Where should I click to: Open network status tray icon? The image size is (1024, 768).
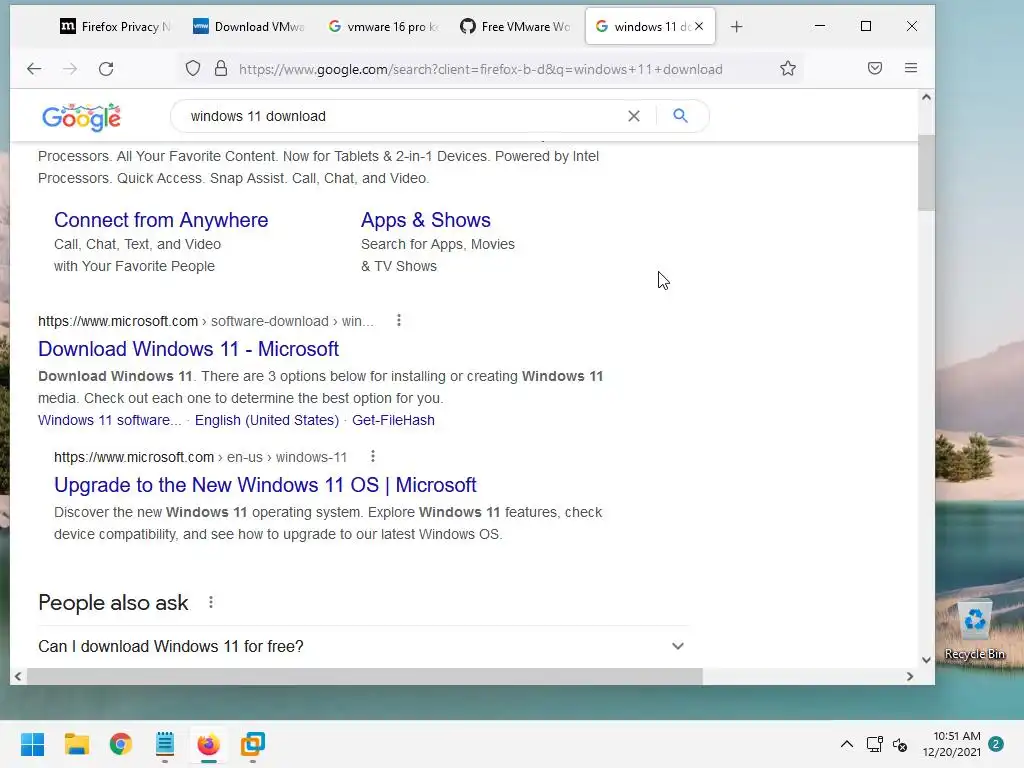(874, 744)
